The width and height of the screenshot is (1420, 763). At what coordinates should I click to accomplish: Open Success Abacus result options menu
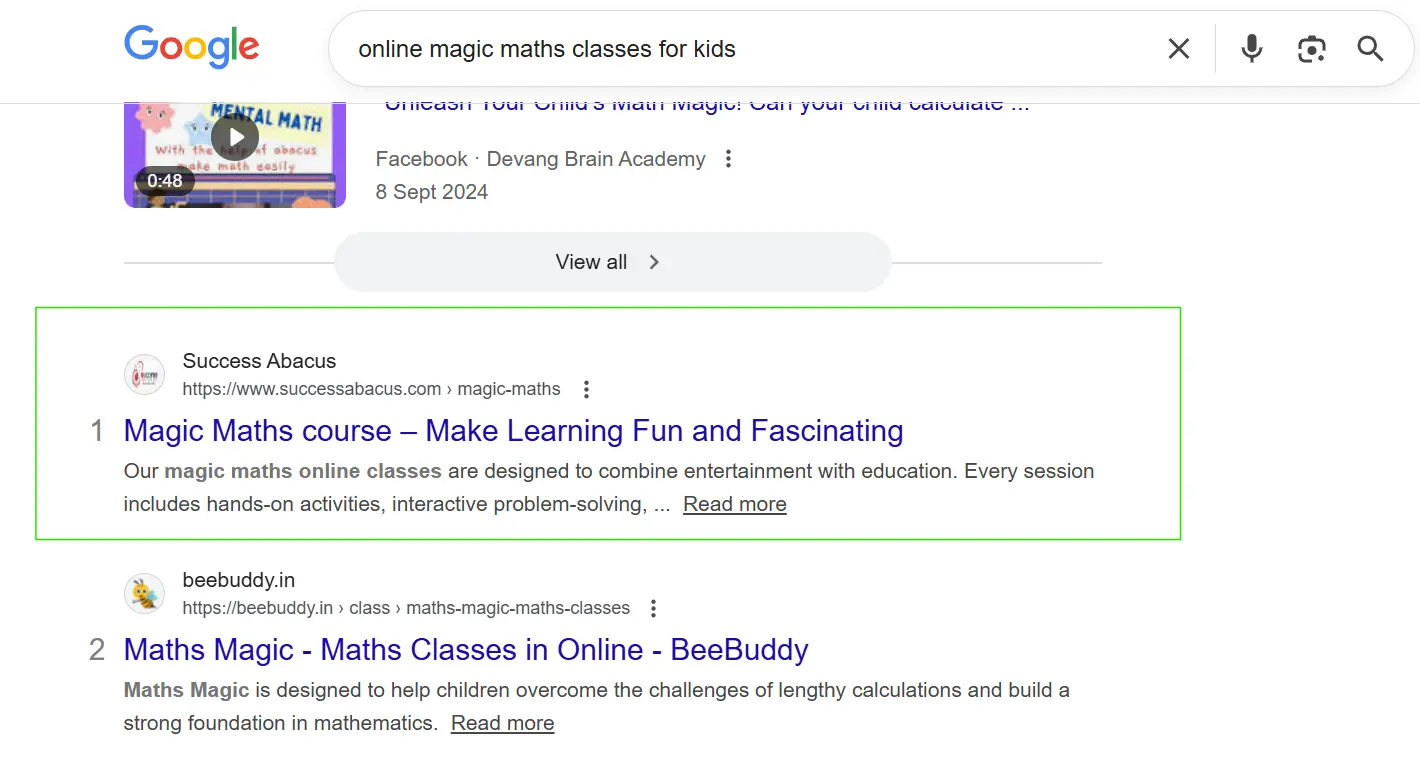[587, 389]
